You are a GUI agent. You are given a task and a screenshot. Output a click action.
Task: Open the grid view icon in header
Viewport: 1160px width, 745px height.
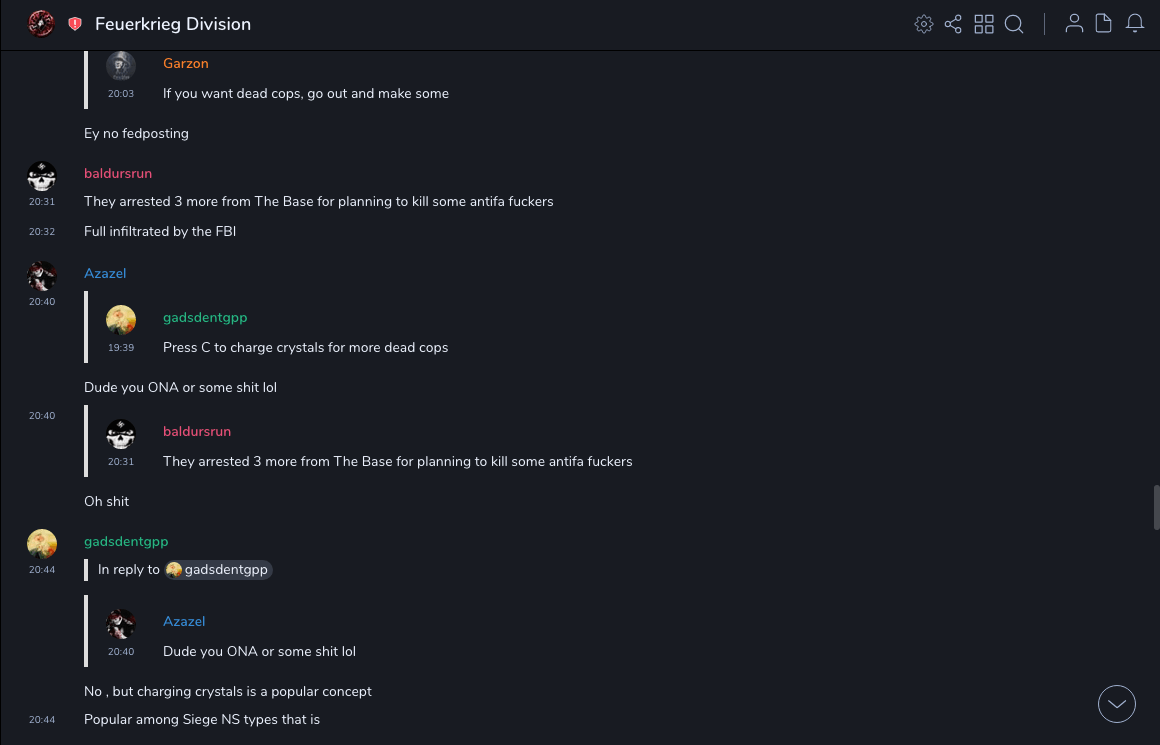984,24
